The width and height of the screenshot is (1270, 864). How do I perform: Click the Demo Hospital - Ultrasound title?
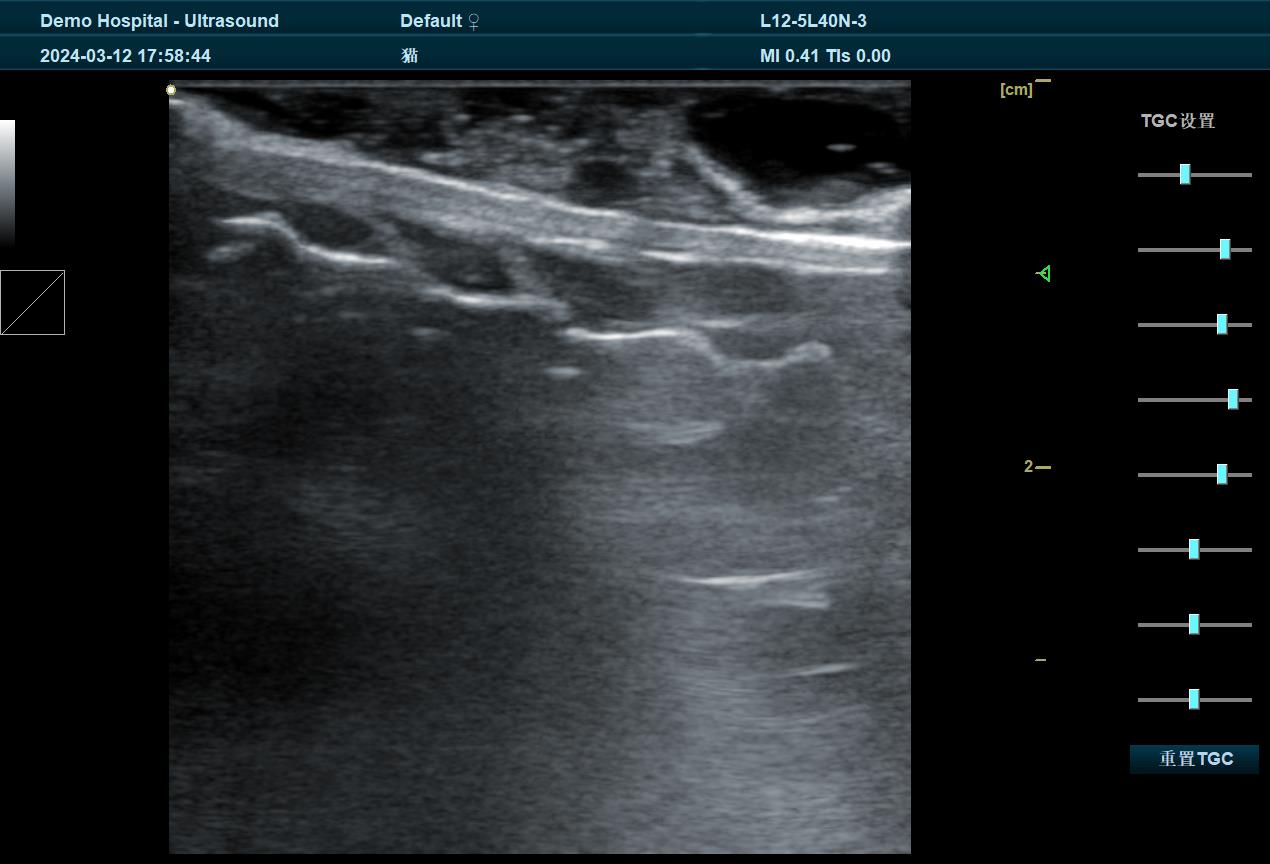159,21
